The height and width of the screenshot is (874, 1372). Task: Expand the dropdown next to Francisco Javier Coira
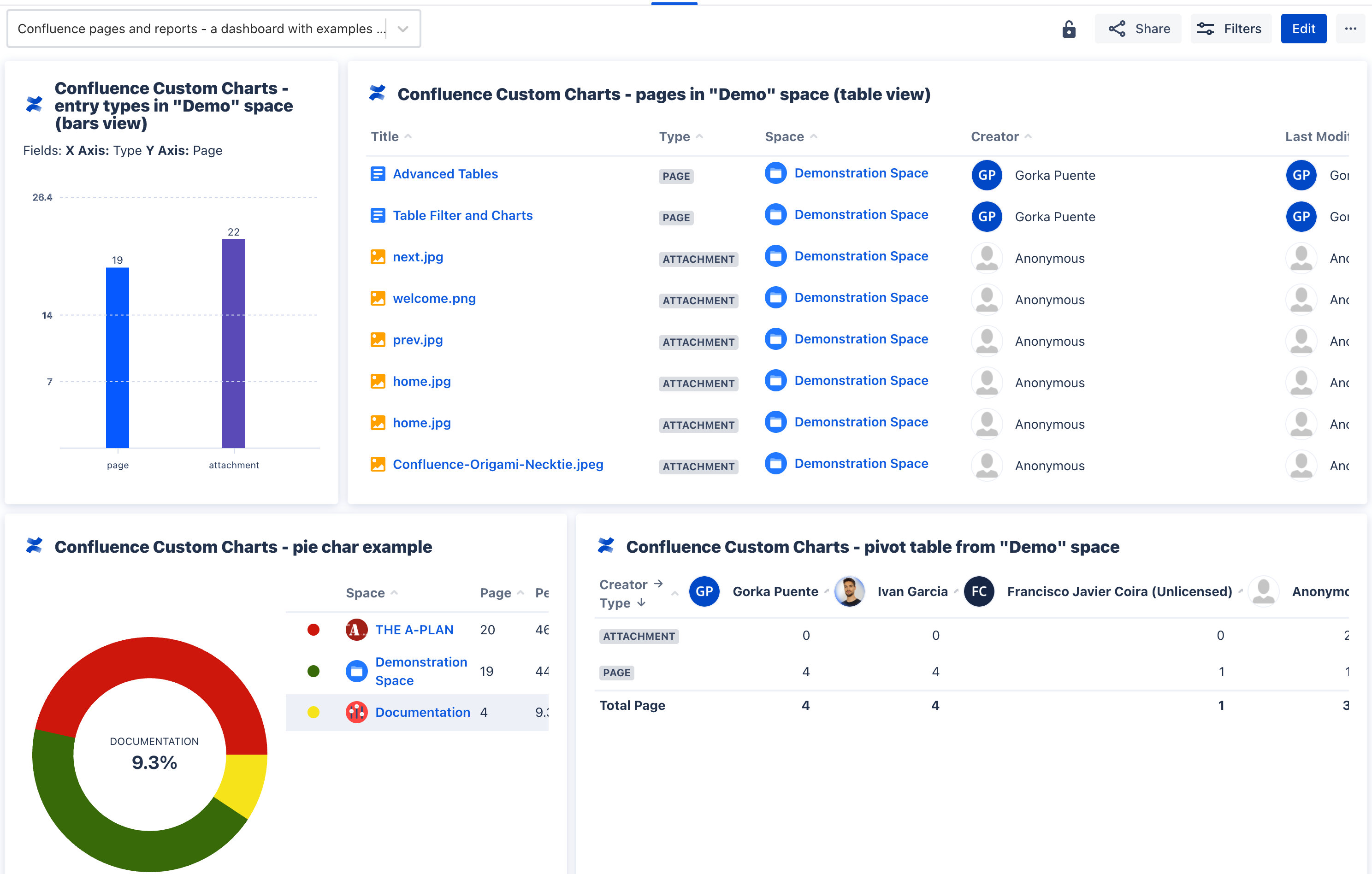pos(1241,591)
